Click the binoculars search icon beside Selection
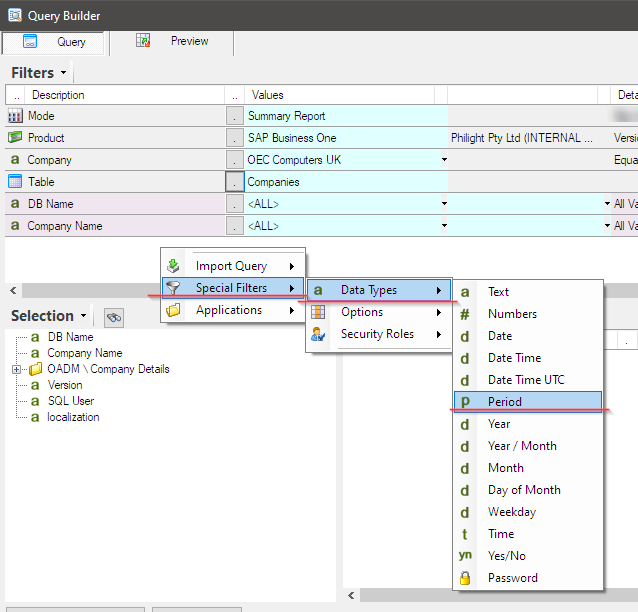This screenshot has width=638, height=612. (x=114, y=317)
